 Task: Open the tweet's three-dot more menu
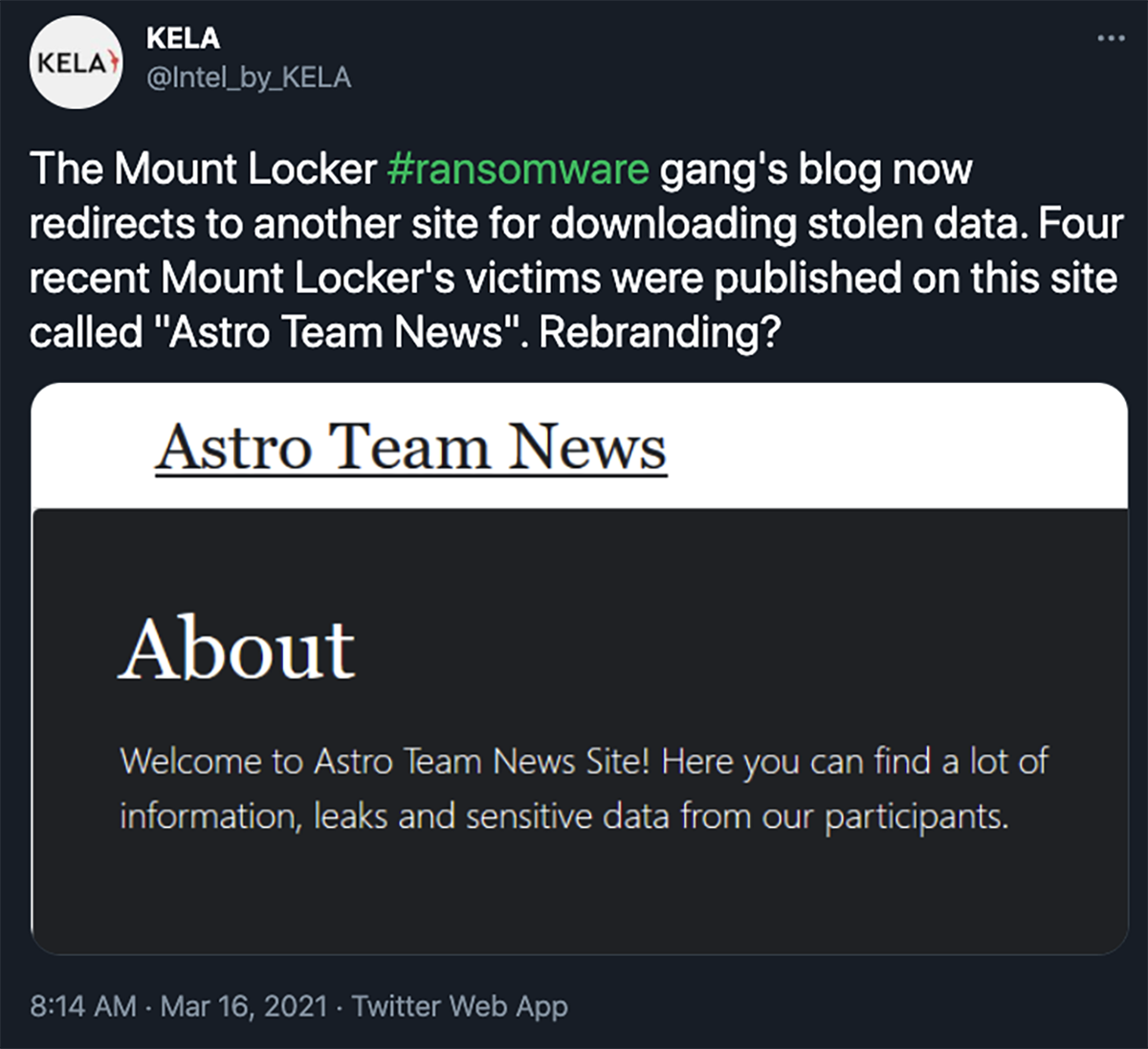(x=1111, y=38)
